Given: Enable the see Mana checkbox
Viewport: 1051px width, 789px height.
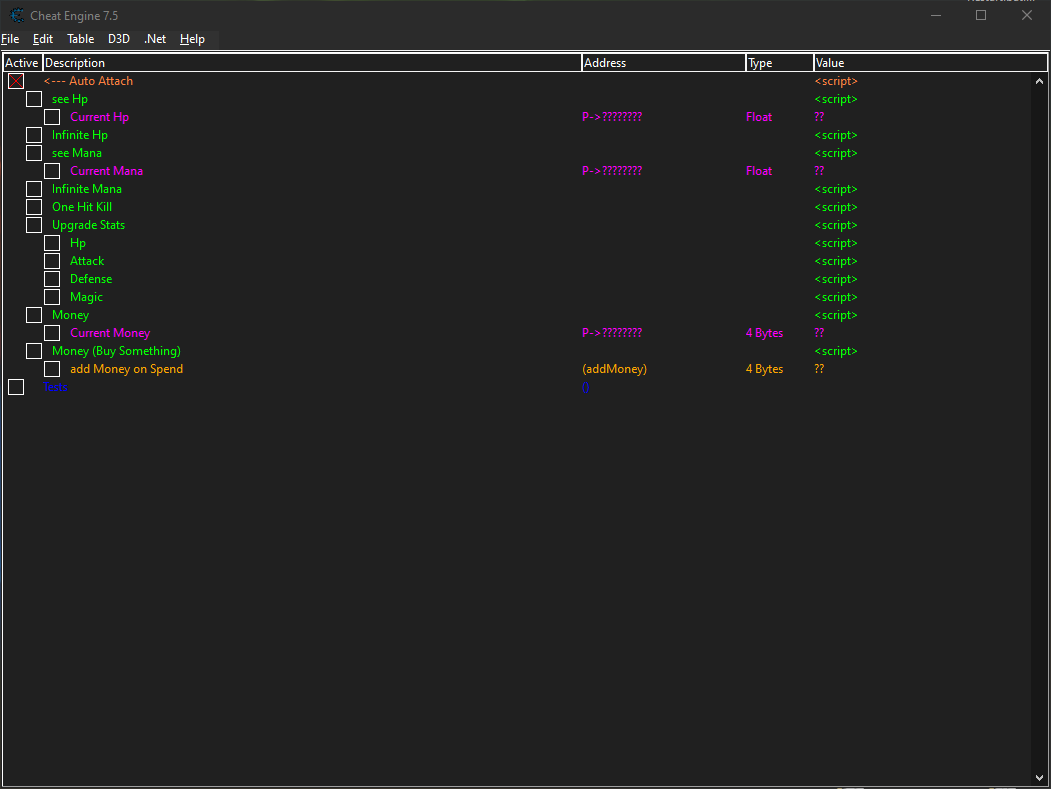Looking at the screenshot, I should click(x=34, y=153).
